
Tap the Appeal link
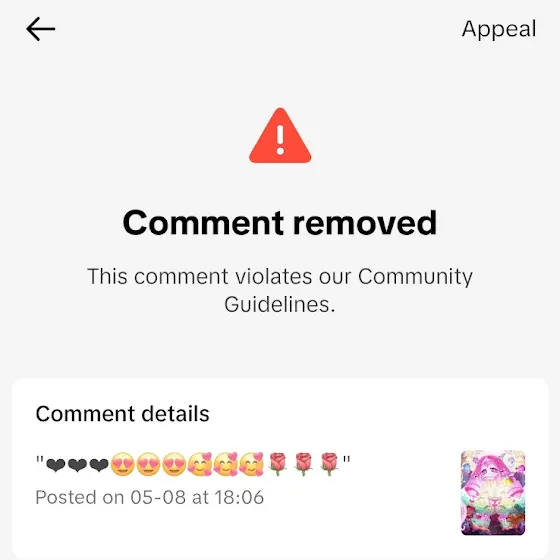point(499,29)
